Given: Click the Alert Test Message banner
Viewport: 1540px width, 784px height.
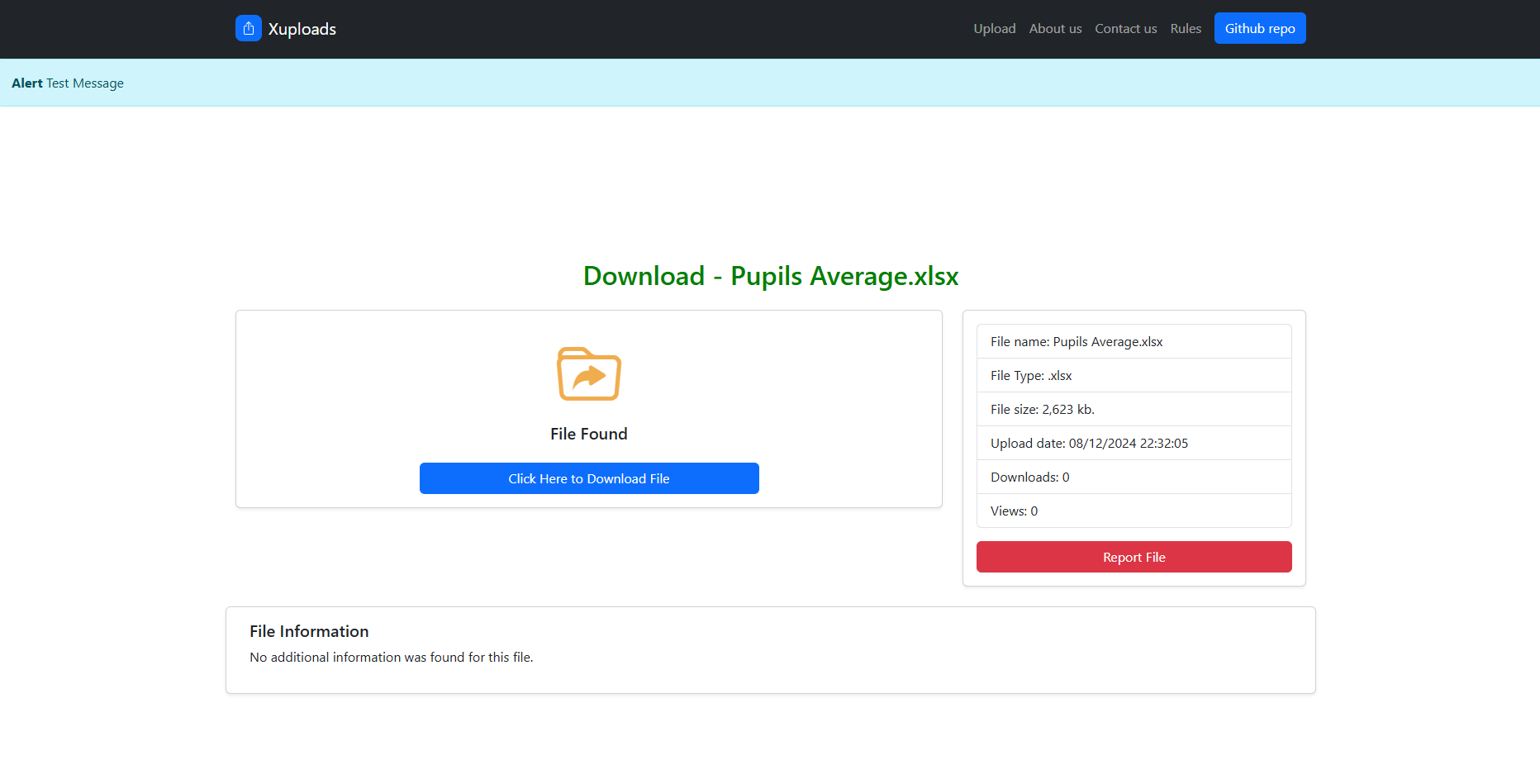Looking at the screenshot, I should pyautogui.click(x=68, y=83).
